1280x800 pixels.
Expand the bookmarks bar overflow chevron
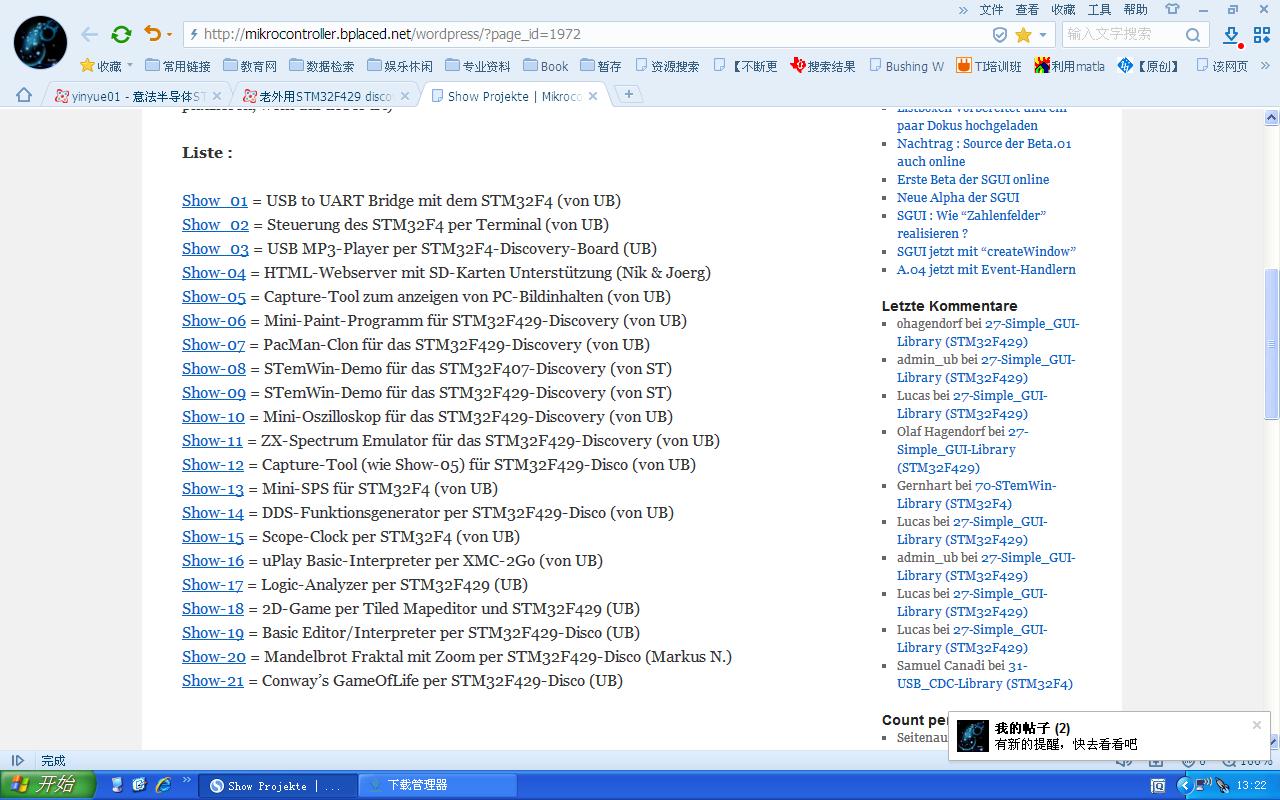point(1263,66)
